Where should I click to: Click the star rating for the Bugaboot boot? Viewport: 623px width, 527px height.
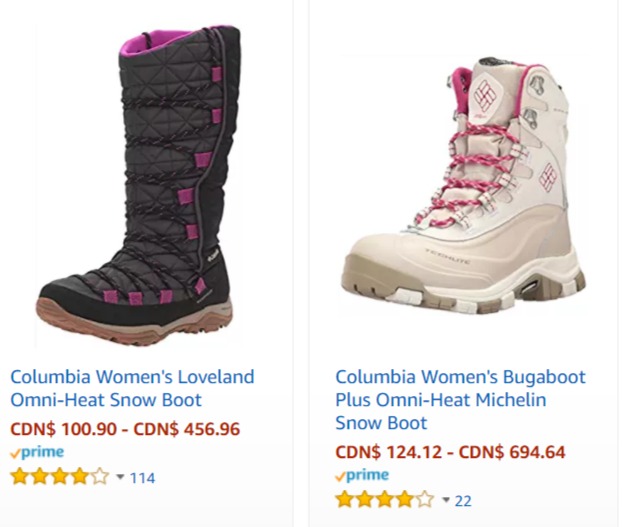click(x=385, y=500)
